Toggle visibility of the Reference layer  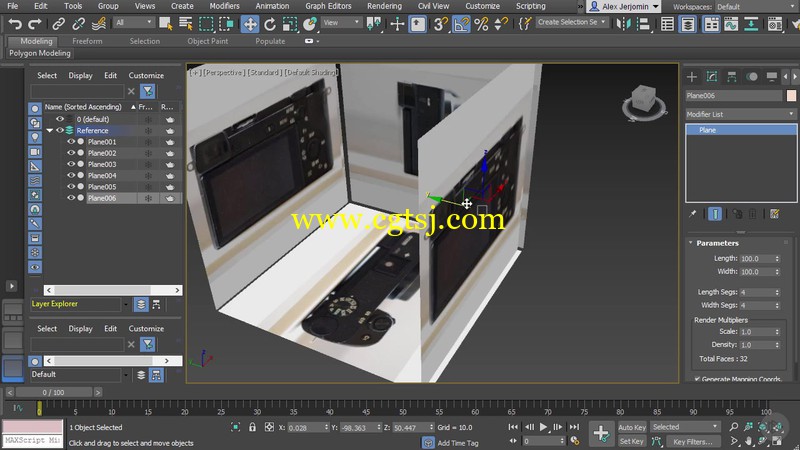60,131
